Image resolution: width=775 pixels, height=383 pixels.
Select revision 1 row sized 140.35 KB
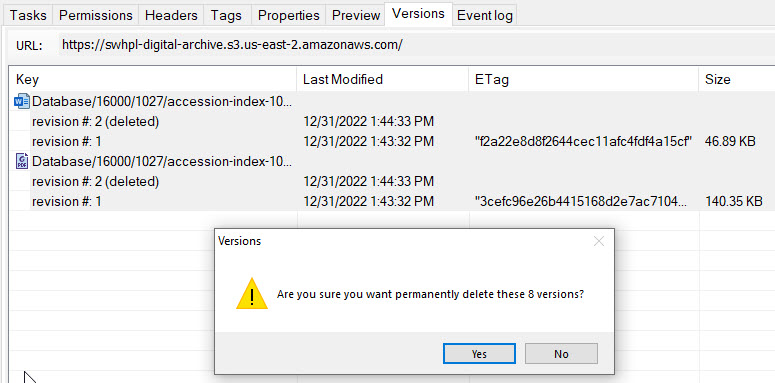[392, 201]
